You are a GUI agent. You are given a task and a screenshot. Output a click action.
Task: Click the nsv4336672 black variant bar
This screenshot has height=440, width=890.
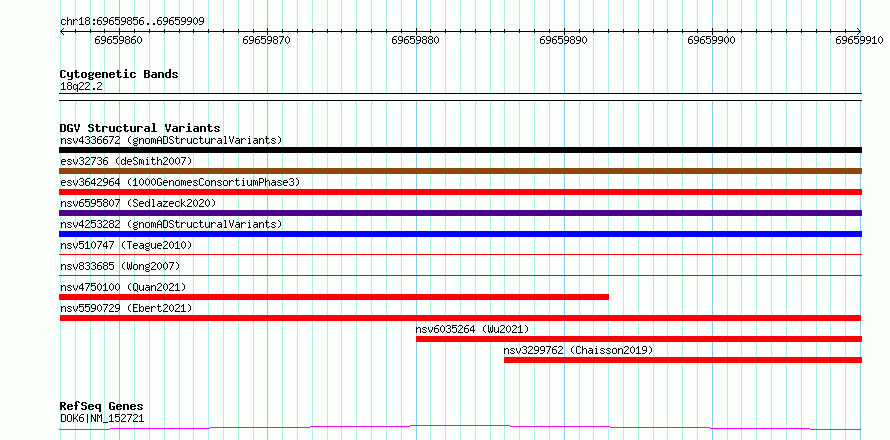[x=460, y=150]
